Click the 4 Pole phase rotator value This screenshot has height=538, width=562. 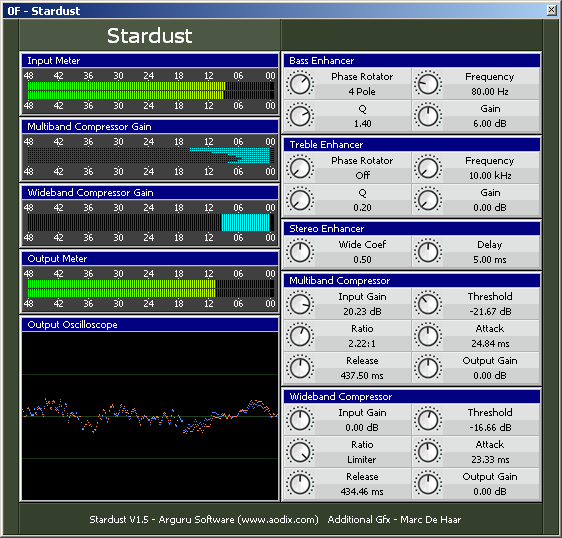click(x=362, y=92)
